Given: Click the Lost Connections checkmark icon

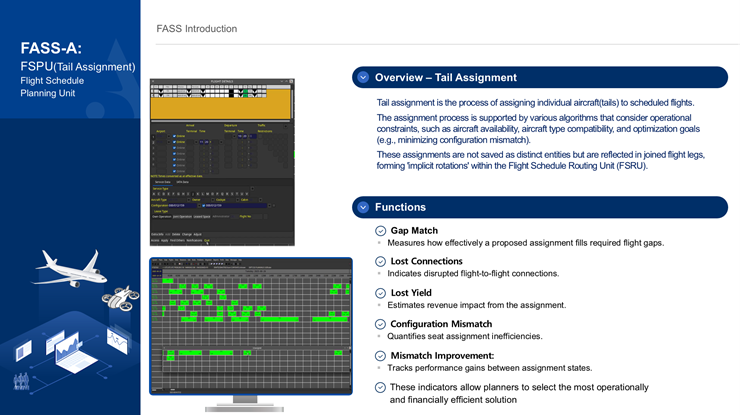Looking at the screenshot, I should pyautogui.click(x=380, y=262).
